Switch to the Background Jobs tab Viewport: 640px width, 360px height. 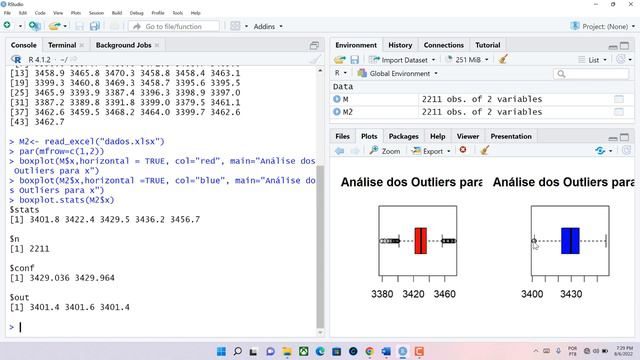click(x=123, y=45)
